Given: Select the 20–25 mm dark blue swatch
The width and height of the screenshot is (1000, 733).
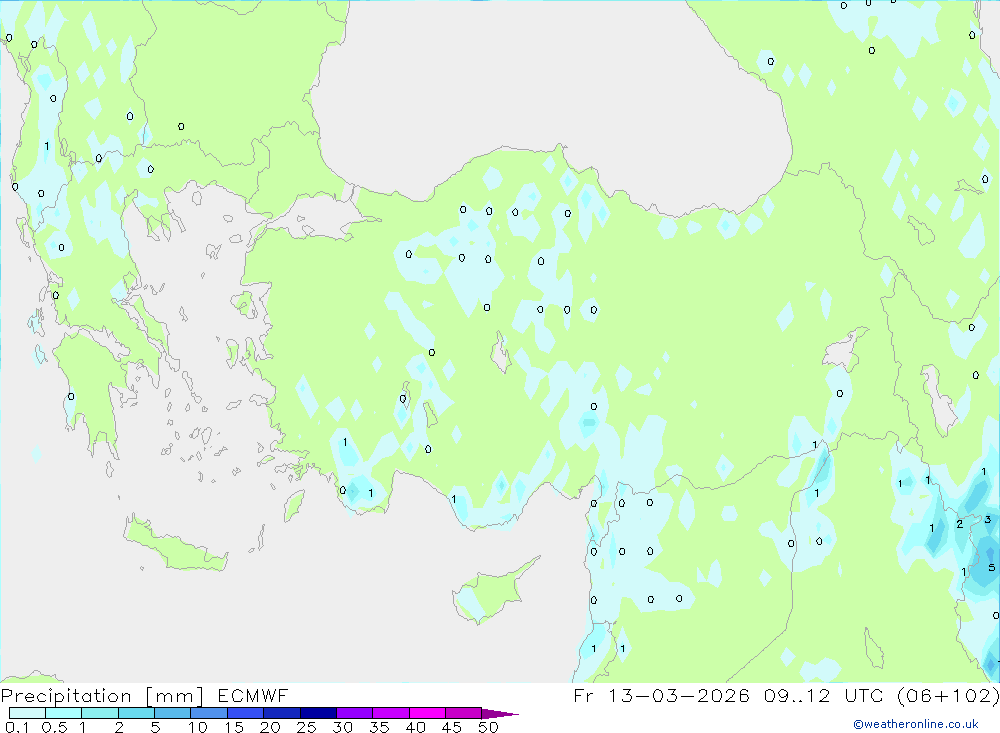Looking at the screenshot, I should [282, 713].
